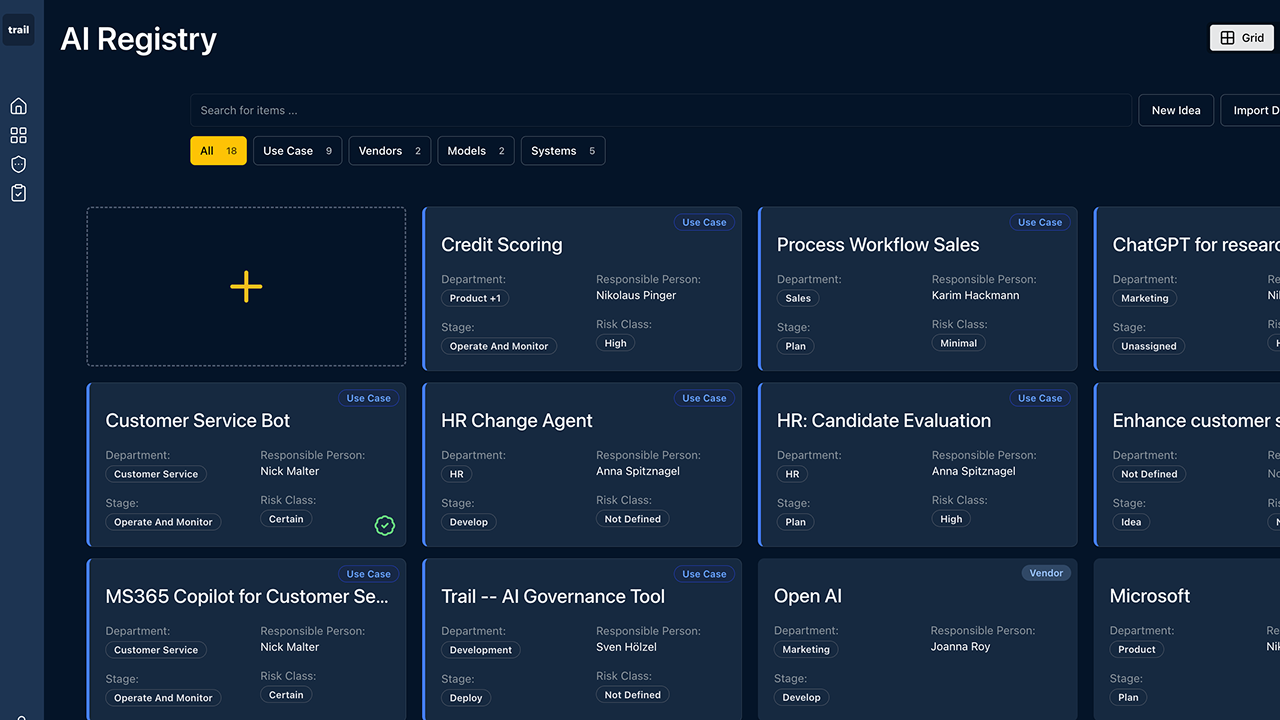Open the Open AI vendor card
Image resolution: width=1280 pixels, height=720 pixels.
(x=918, y=640)
